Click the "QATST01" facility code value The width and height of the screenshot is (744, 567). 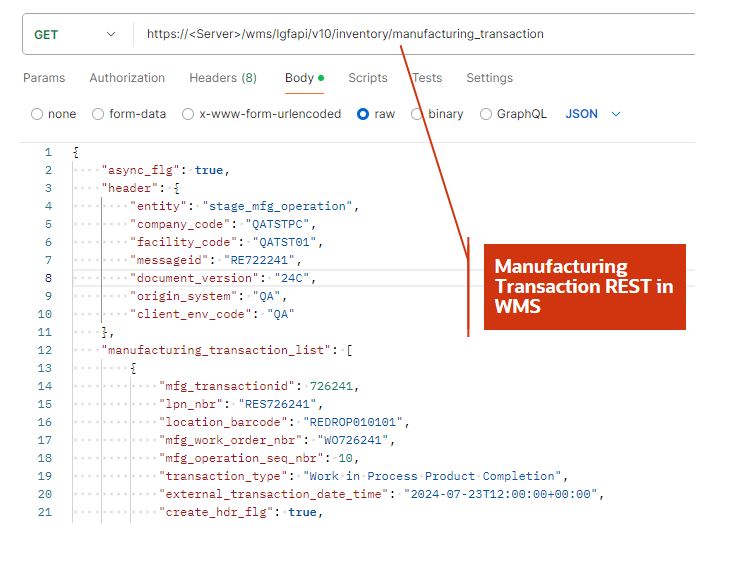tap(284, 242)
